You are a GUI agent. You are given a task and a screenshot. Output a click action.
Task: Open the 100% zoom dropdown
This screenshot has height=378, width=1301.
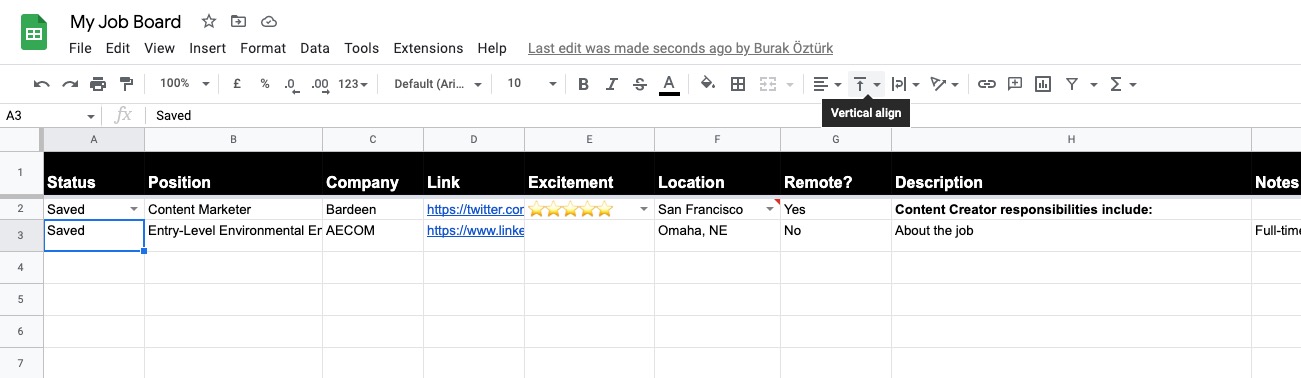click(x=185, y=84)
